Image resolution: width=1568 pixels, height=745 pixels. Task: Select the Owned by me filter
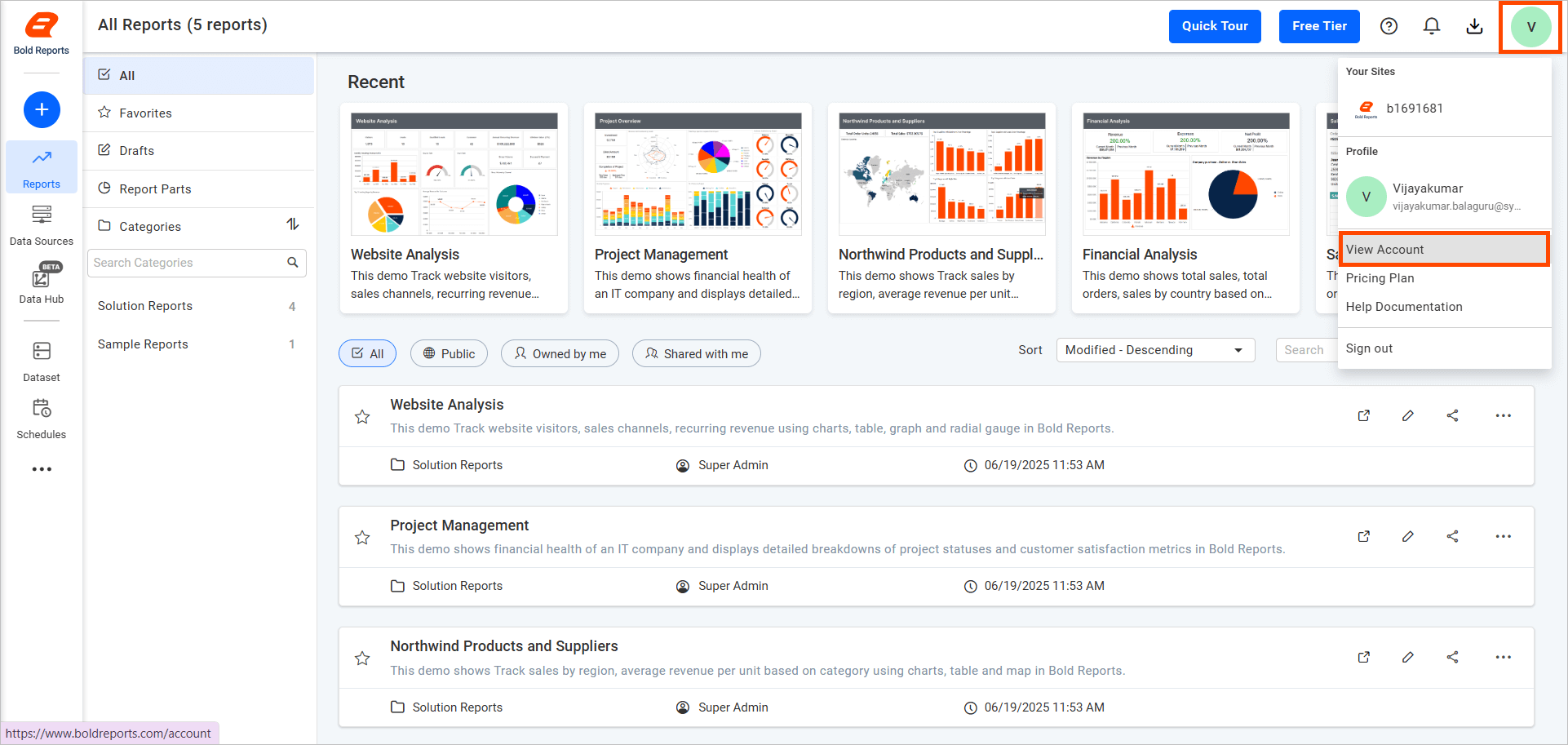[x=560, y=353]
